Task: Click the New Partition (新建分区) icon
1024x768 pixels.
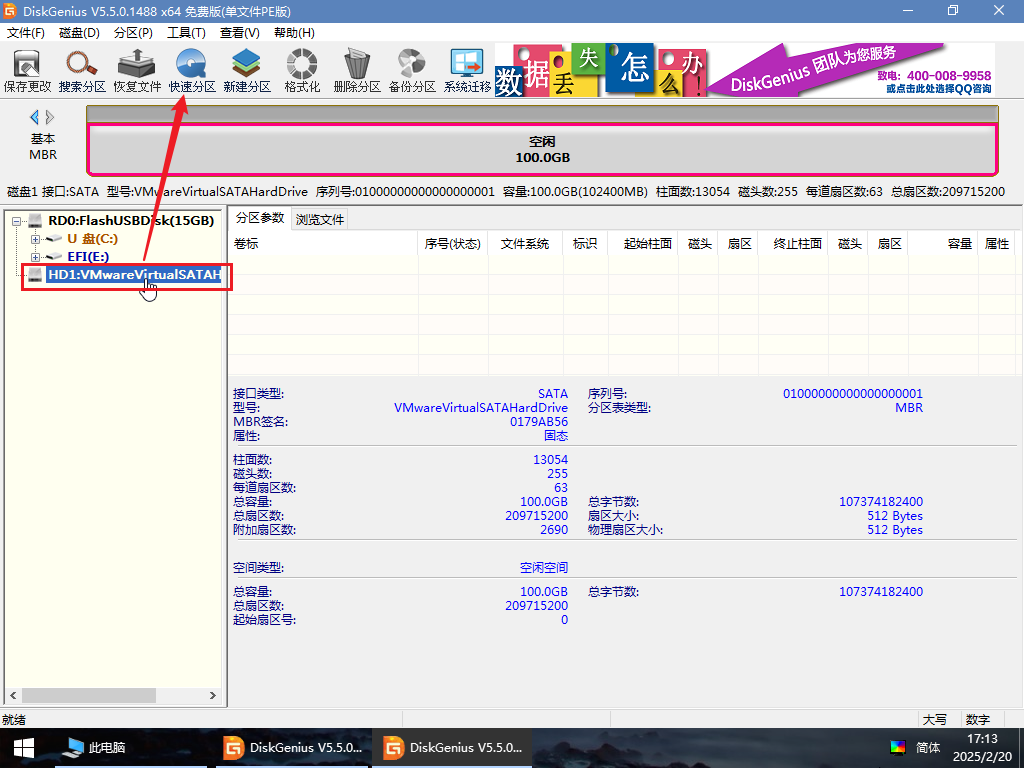Action: pyautogui.click(x=247, y=71)
